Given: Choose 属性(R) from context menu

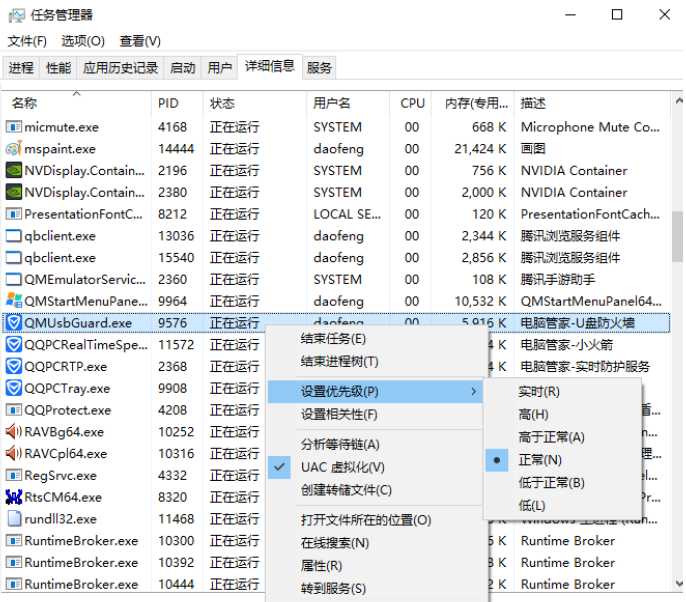Looking at the screenshot, I should [x=375, y=566].
